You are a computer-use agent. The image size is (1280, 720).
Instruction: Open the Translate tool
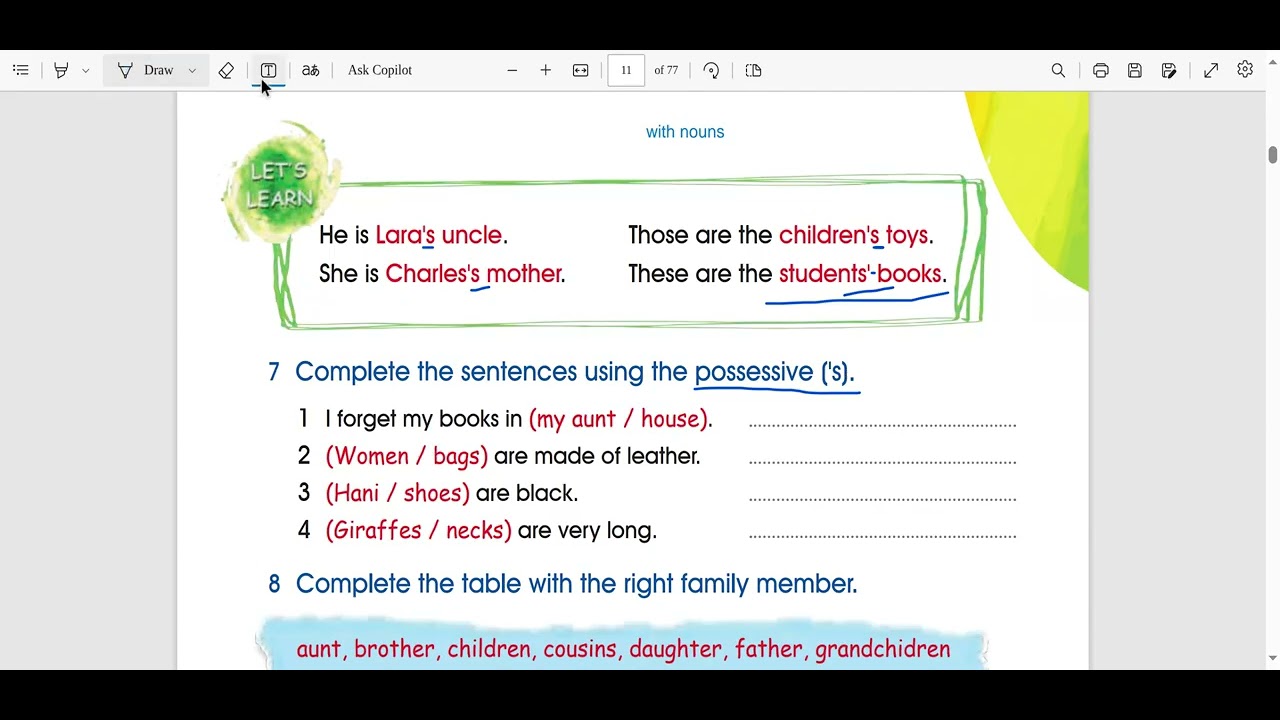click(x=311, y=70)
